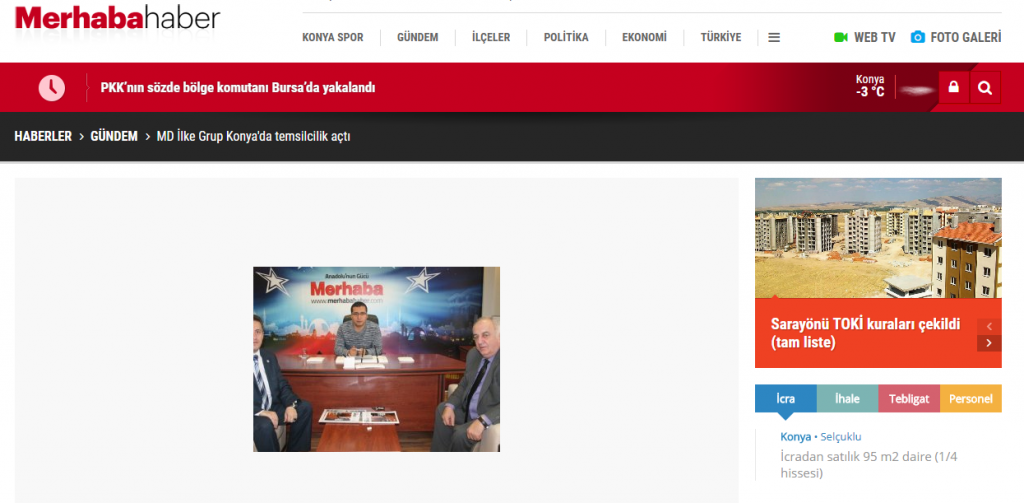
Task: Click the Merhabahaber site logo
Action: pyautogui.click(x=117, y=18)
